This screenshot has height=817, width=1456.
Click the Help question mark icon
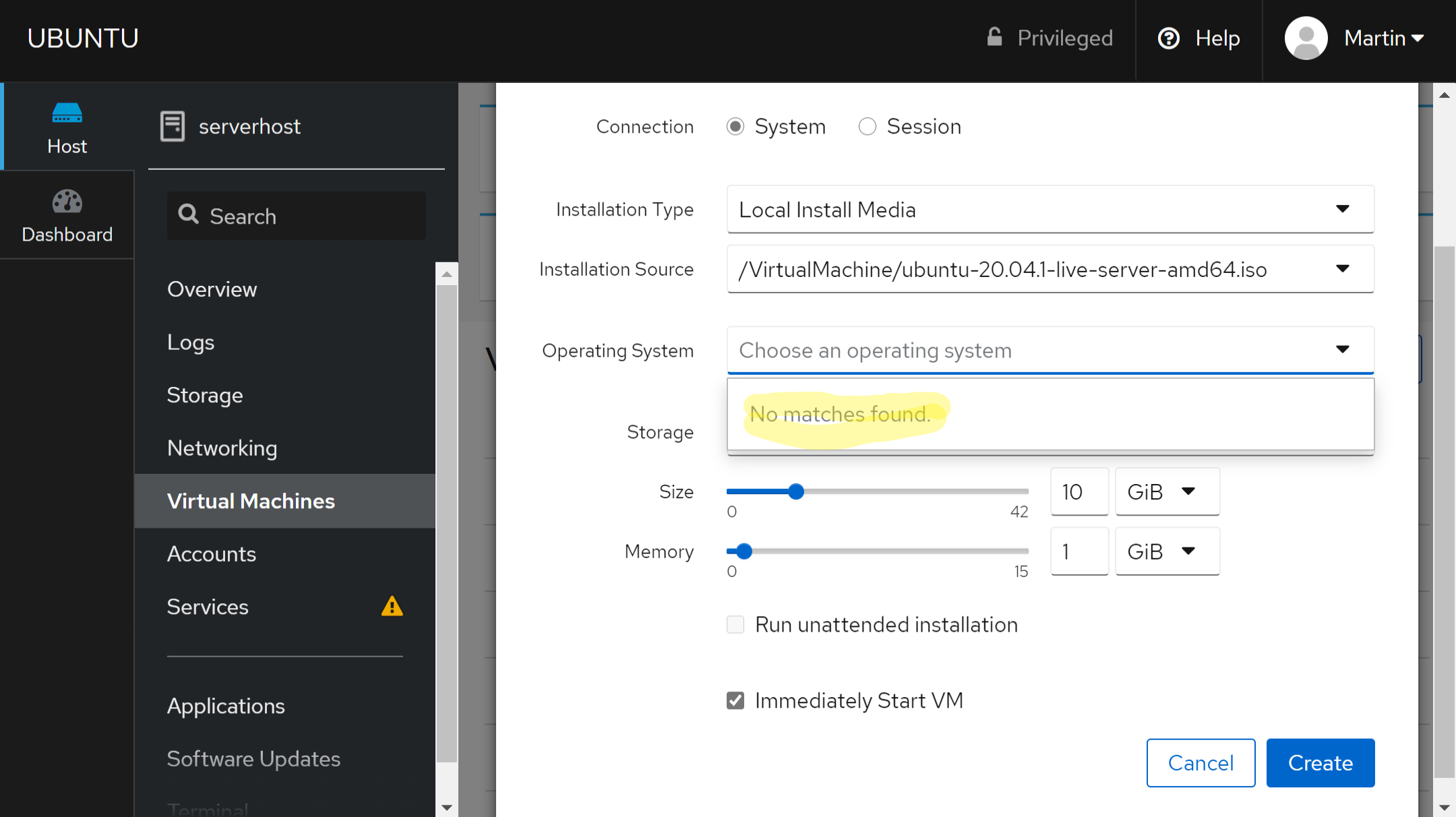(1168, 38)
